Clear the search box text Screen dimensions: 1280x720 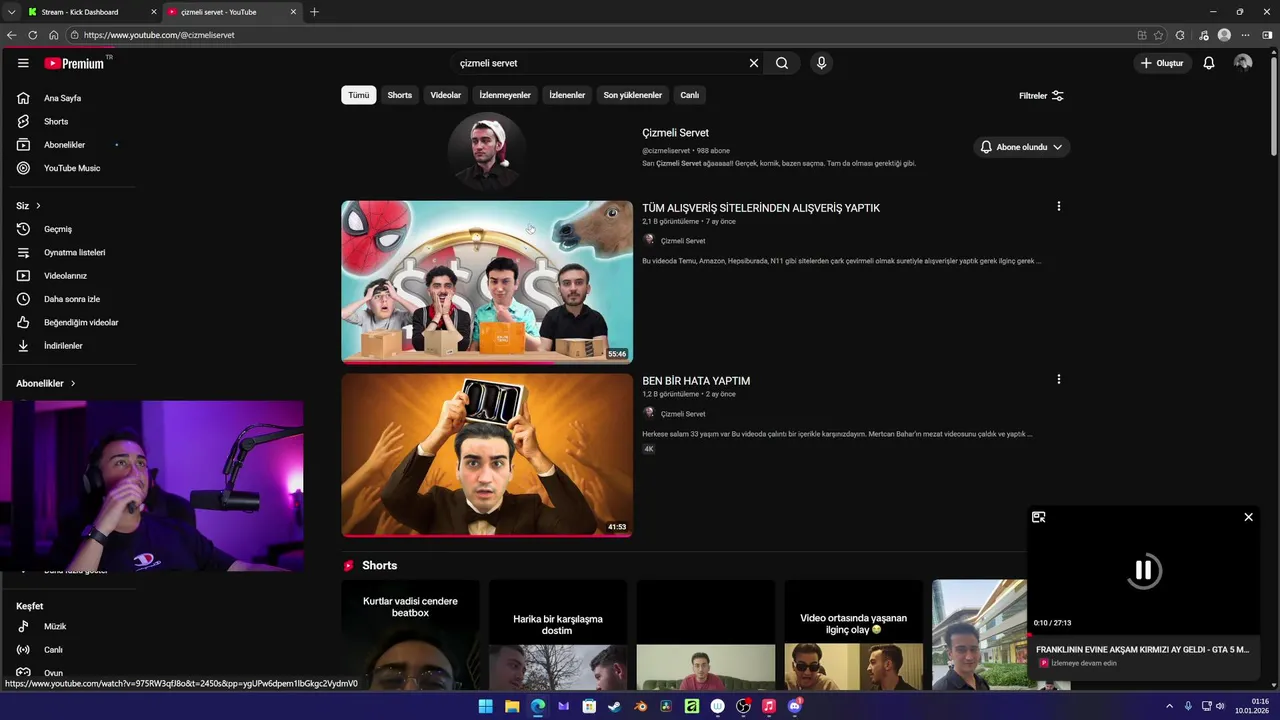tap(754, 63)
